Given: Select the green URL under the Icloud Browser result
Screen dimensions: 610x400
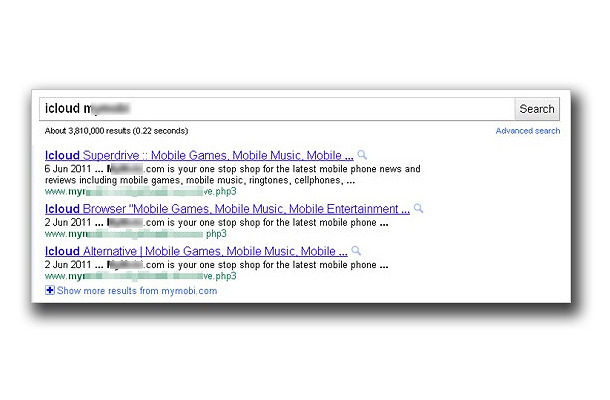Looking at the screenshot, I should click(135, 234).
